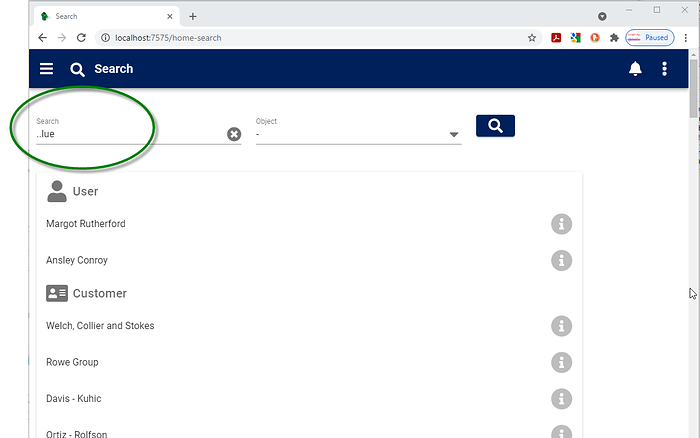Open the Adobe Acrobat extension
The image size is (700, 438).
556,38
